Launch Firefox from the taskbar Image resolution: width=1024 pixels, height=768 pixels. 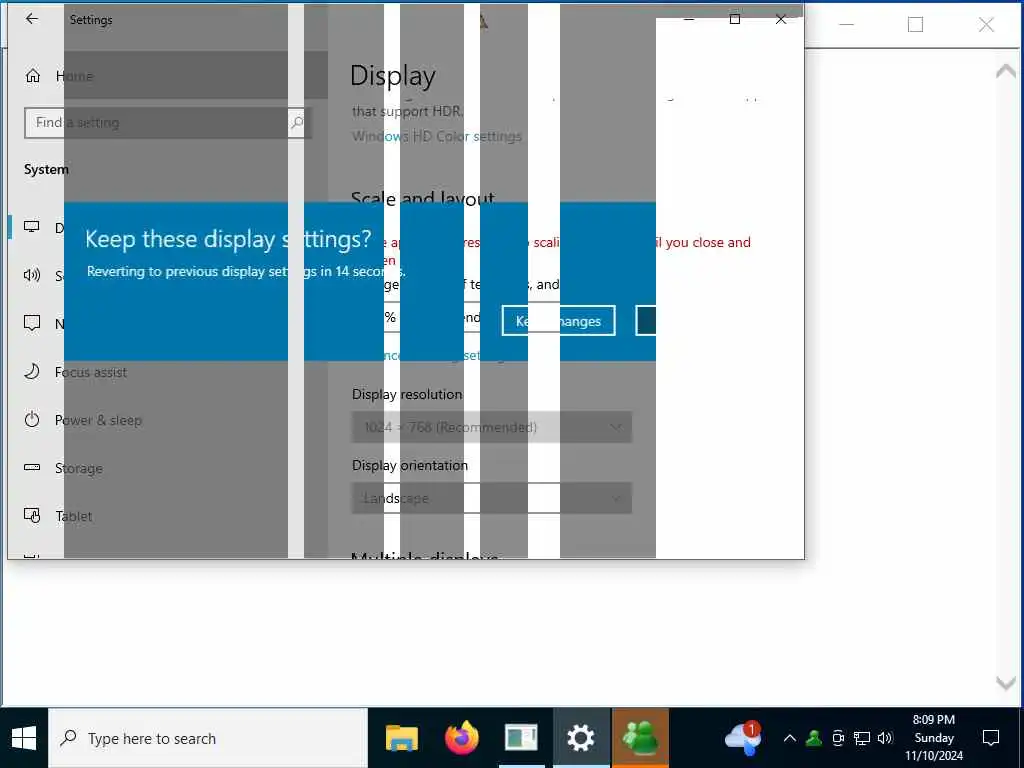(462, 739)
